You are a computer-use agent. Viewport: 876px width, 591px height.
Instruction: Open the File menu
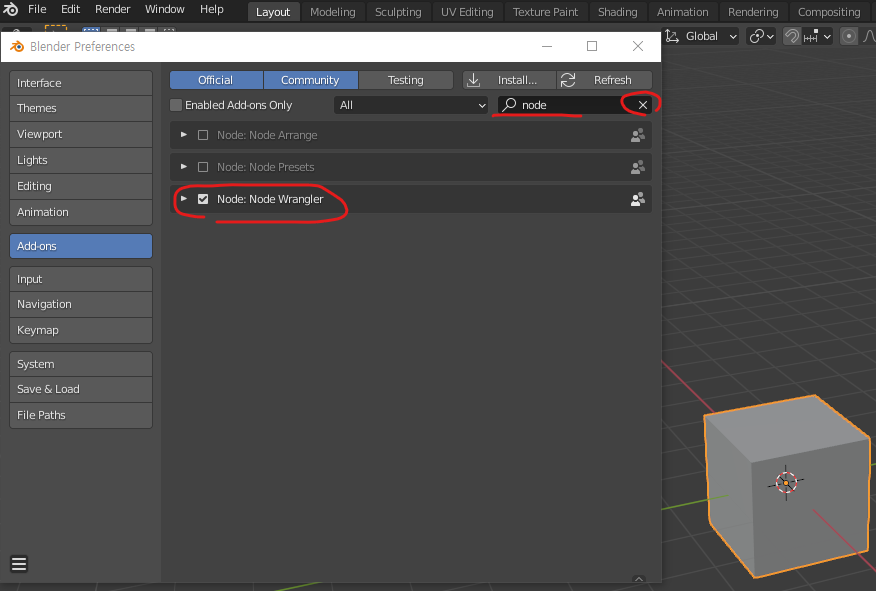[x=37, y=9]
